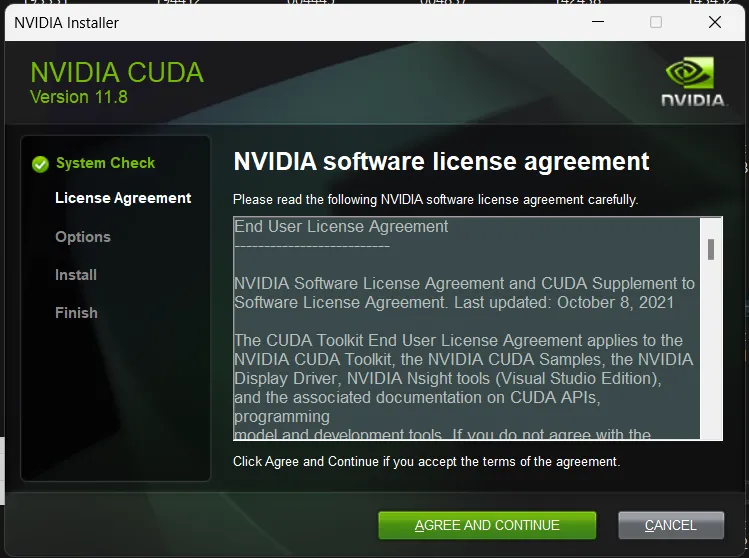
Task: Select the Options step in sidebar
Action: (83, 237)
